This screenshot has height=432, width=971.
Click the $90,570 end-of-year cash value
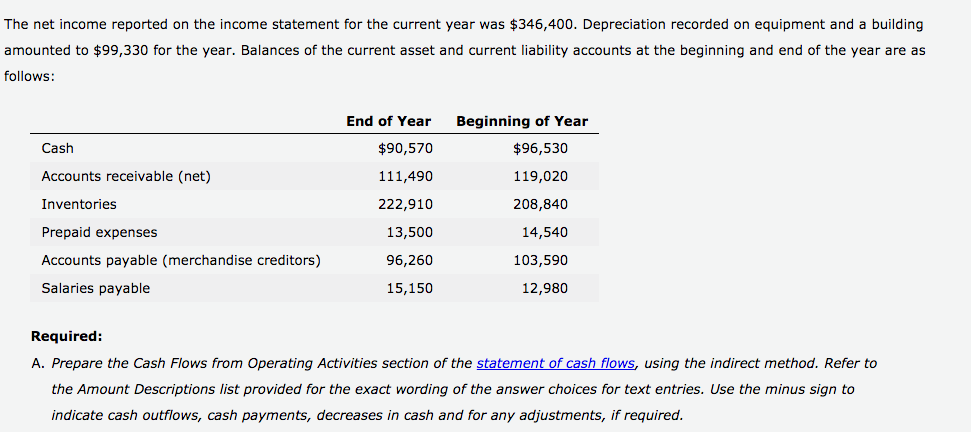(405, 149)
